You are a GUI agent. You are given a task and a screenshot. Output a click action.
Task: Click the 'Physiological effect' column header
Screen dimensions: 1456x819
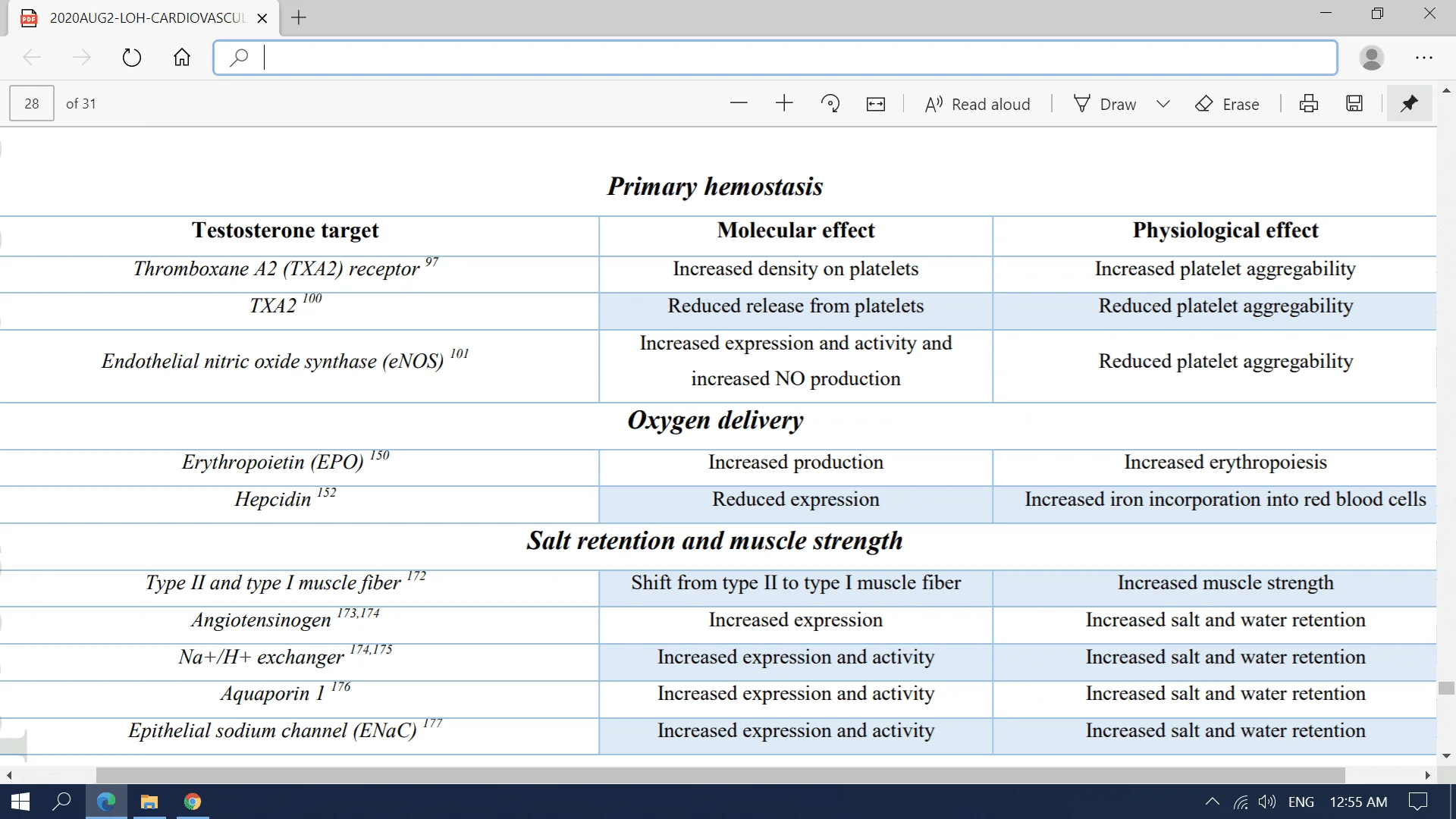(1225, 231)
